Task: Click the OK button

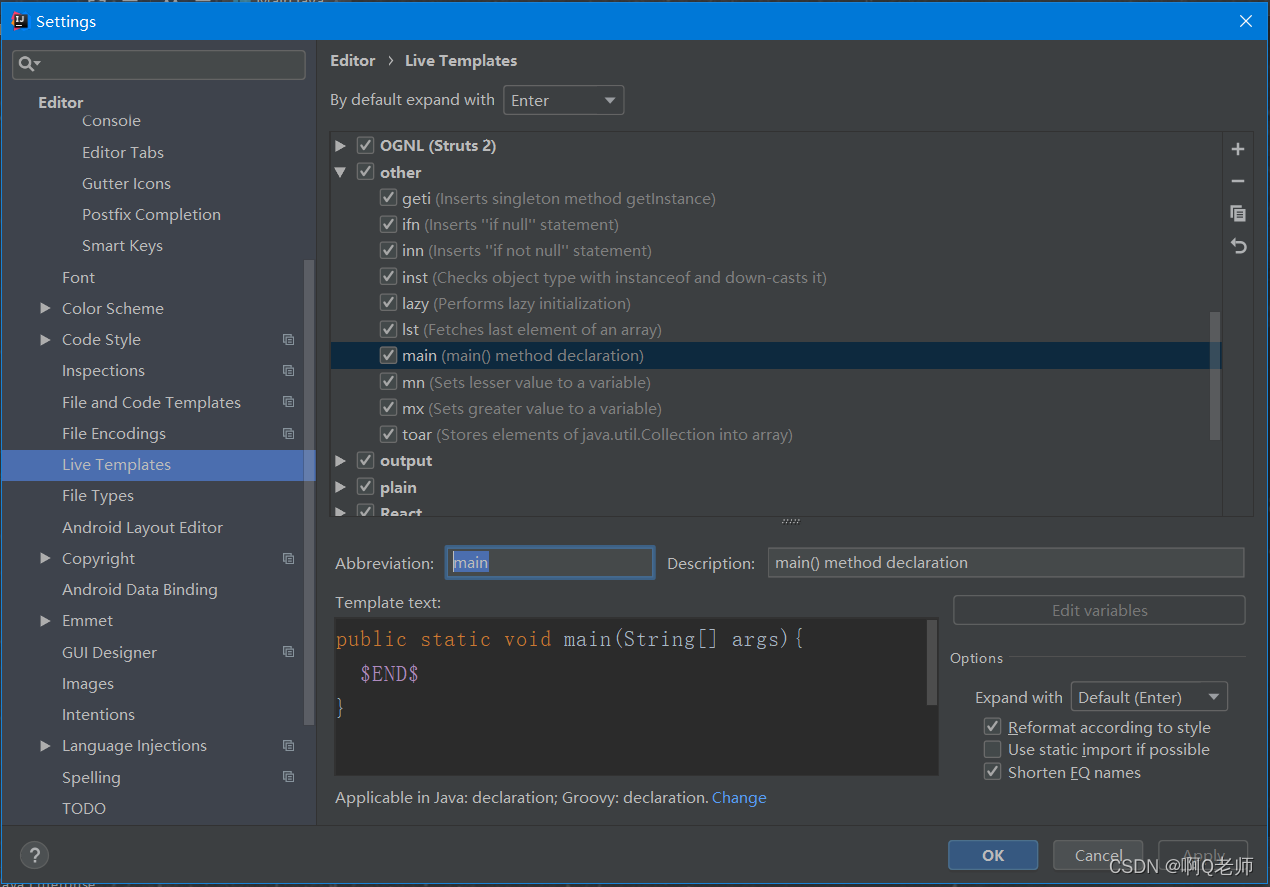Action: [993, 855]
